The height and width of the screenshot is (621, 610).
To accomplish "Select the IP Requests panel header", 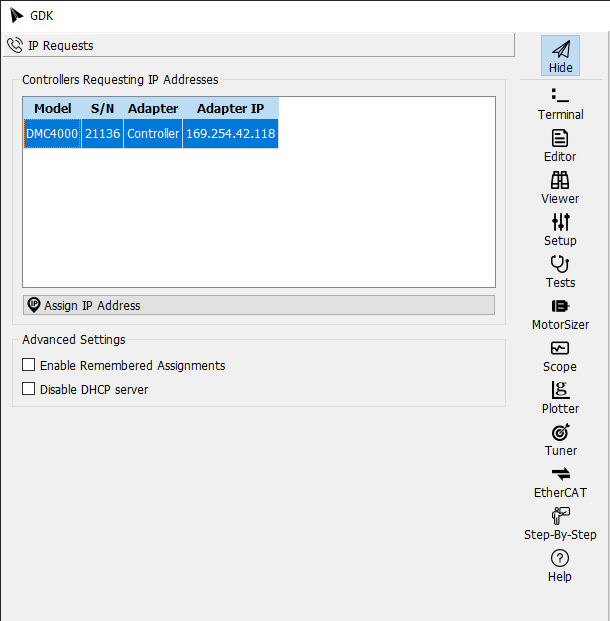I will click(x=258, y=45).
